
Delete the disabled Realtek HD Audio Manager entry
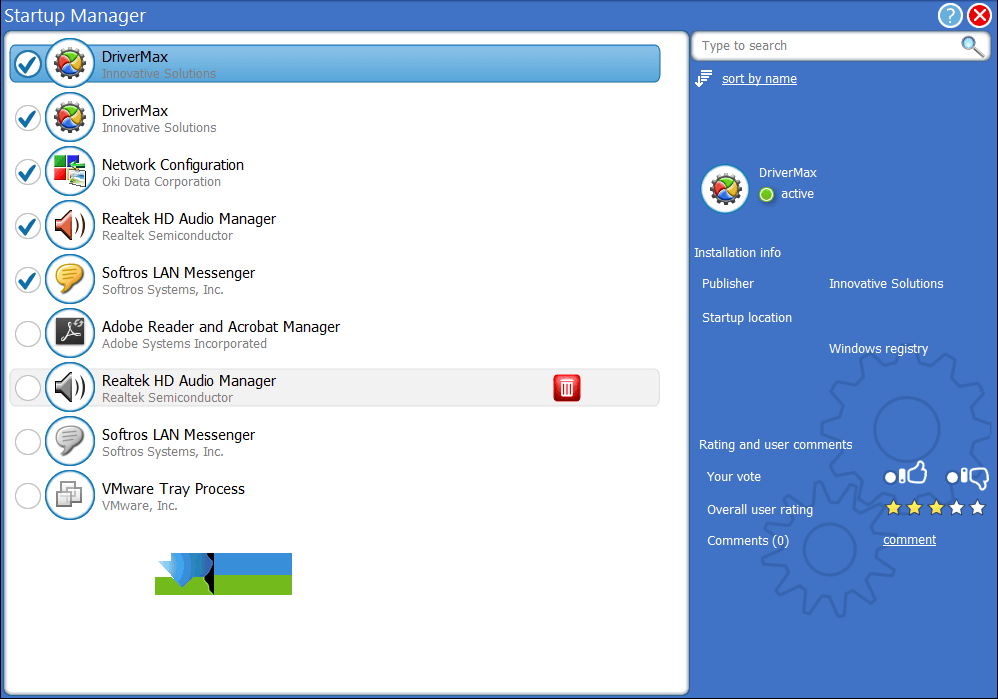(566, 388)
